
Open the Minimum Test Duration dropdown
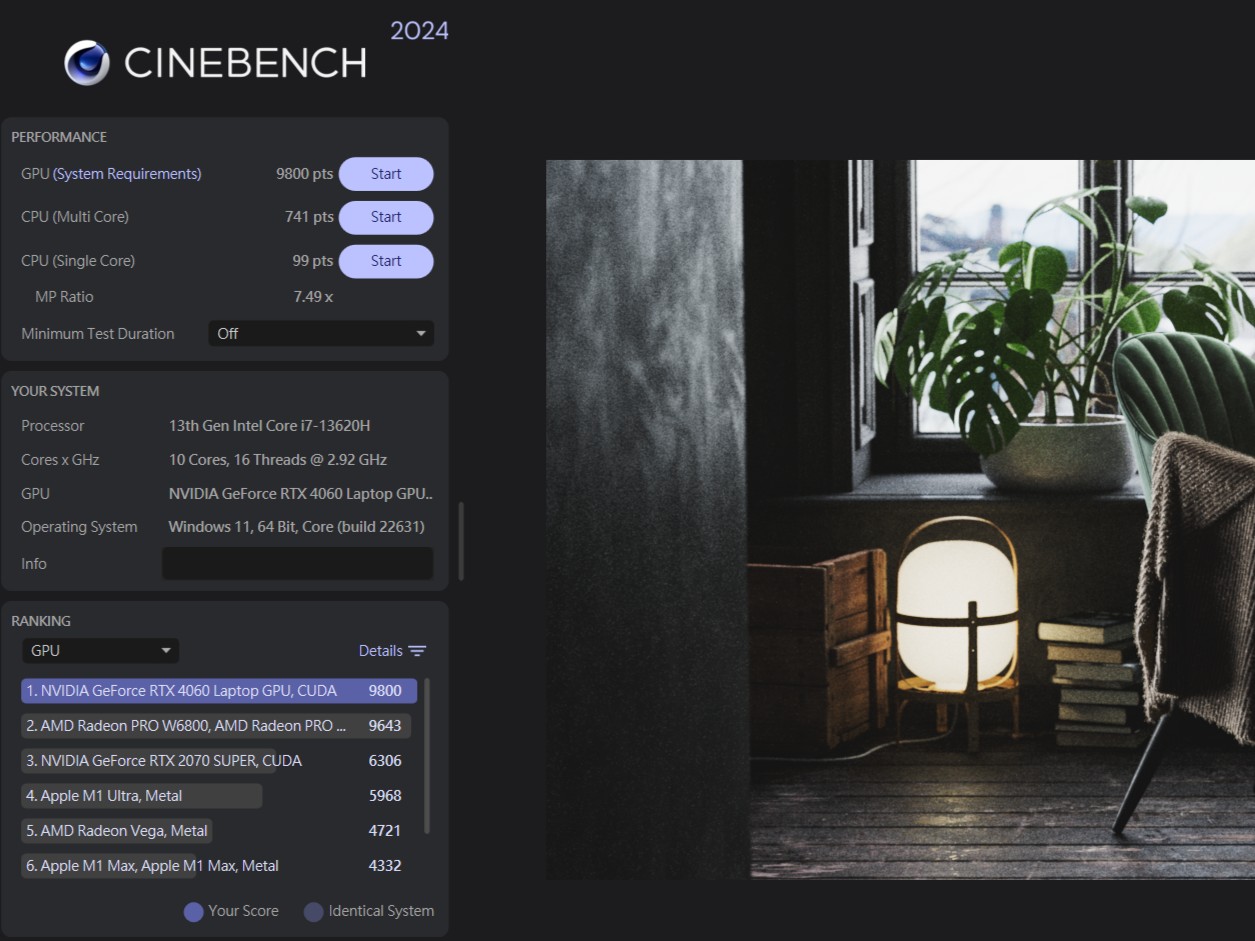321,334
